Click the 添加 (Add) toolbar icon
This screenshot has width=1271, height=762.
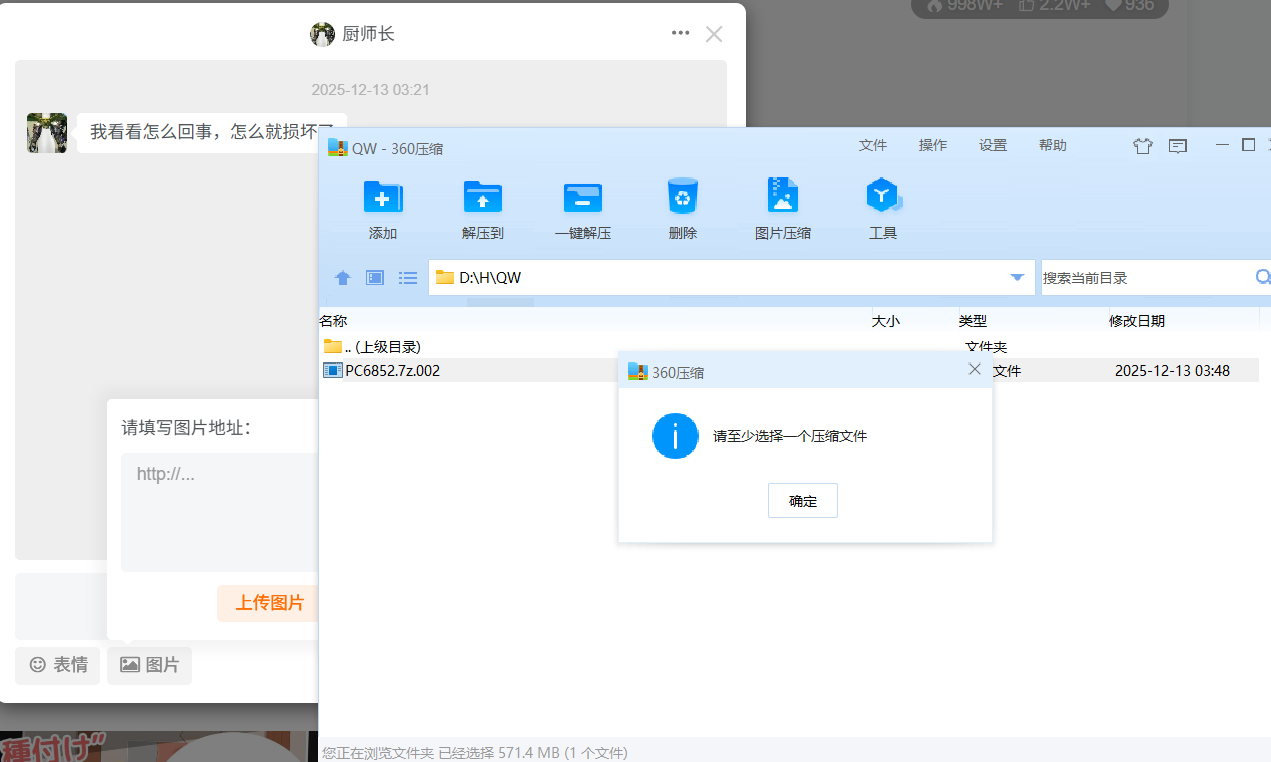coord(382,198)
